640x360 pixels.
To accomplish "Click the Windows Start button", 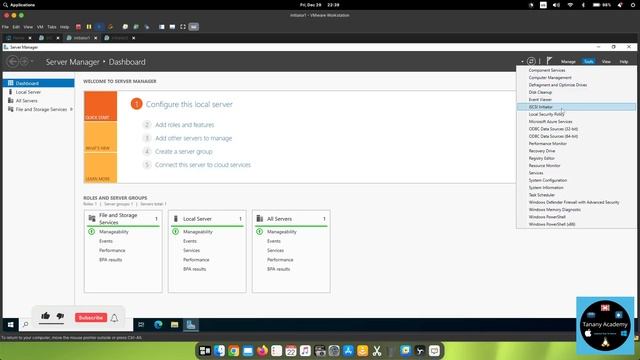I will pyautogui.click(x=11, y=325).
